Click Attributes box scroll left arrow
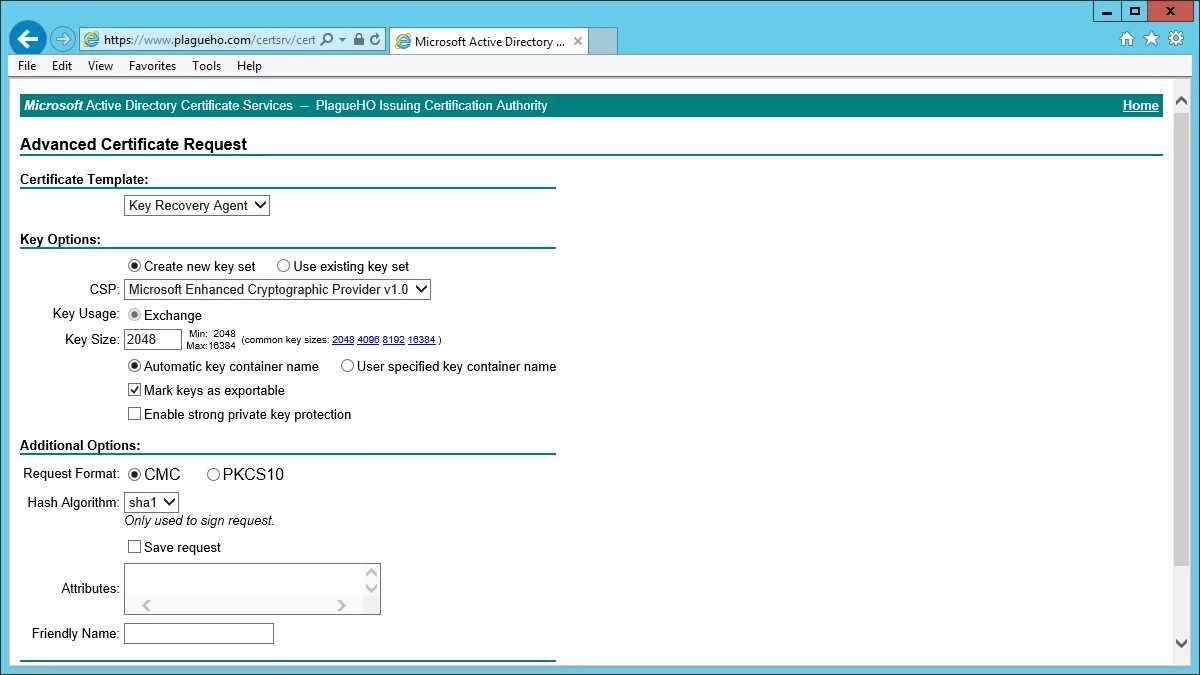Viewport: 1200px width, 675px height. 147,605
